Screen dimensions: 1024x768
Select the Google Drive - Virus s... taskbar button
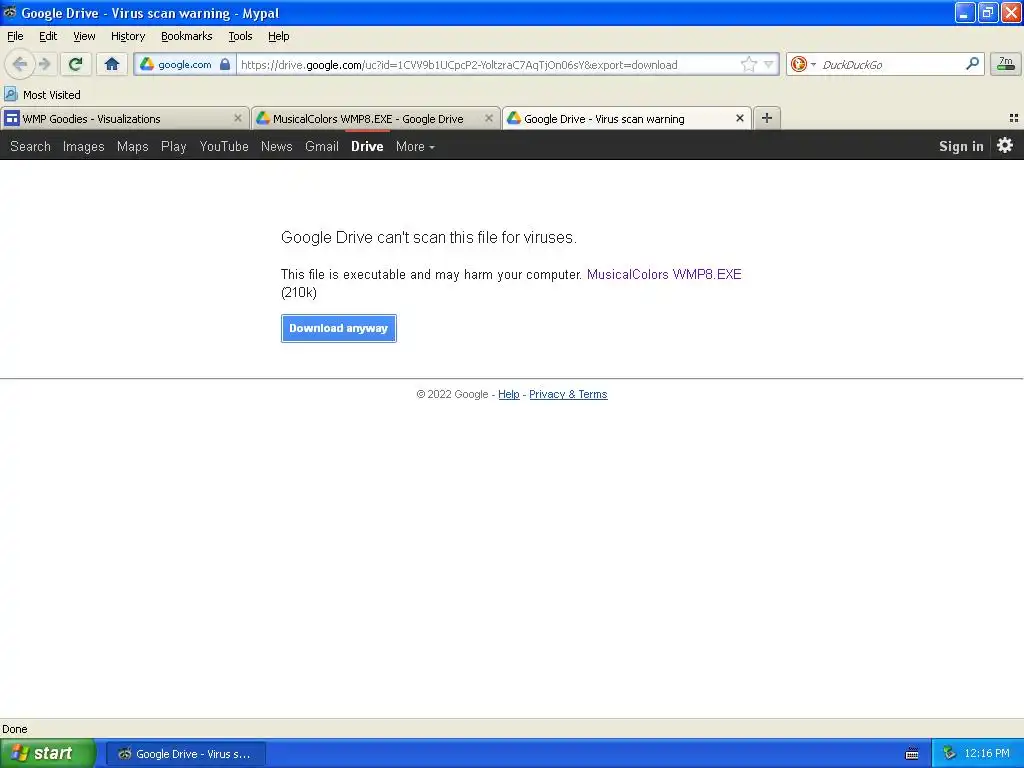(x=185, y=754)
